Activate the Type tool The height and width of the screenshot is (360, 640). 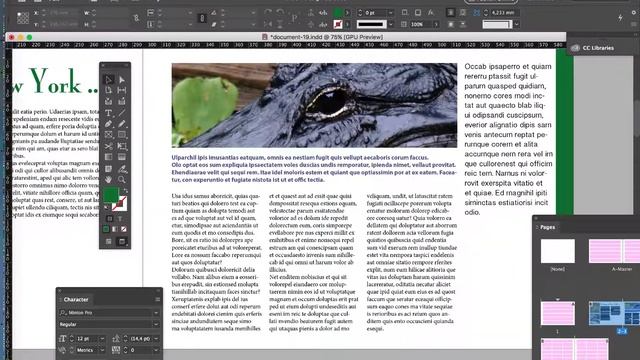click(109, 113)
